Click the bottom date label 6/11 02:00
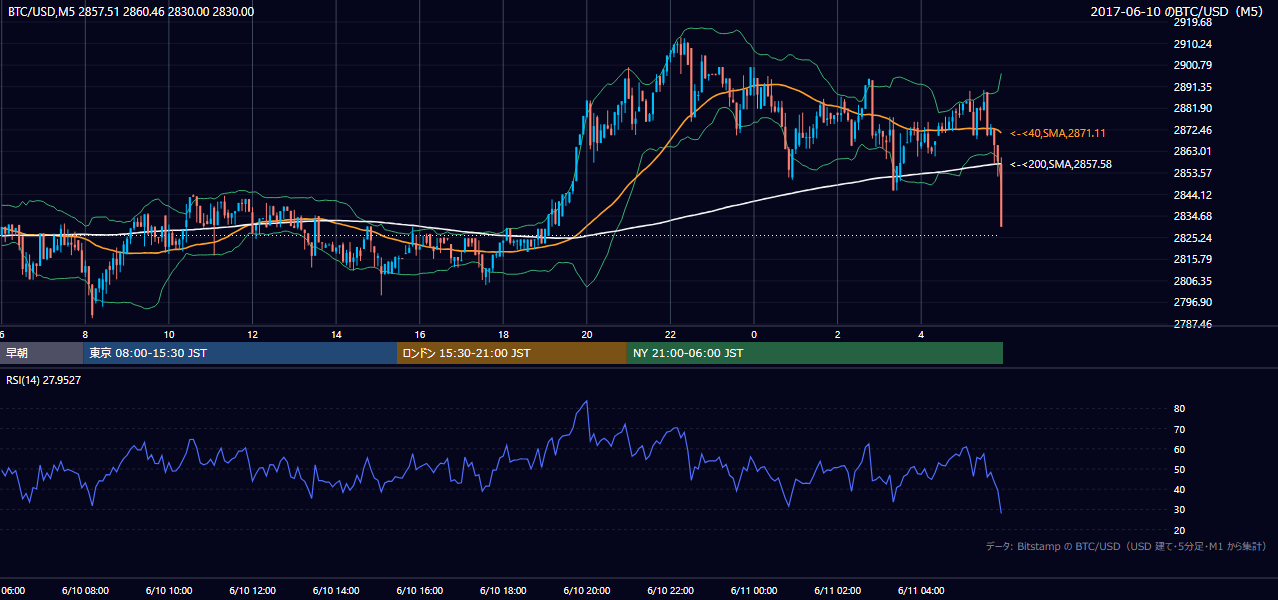 (837, 591)
